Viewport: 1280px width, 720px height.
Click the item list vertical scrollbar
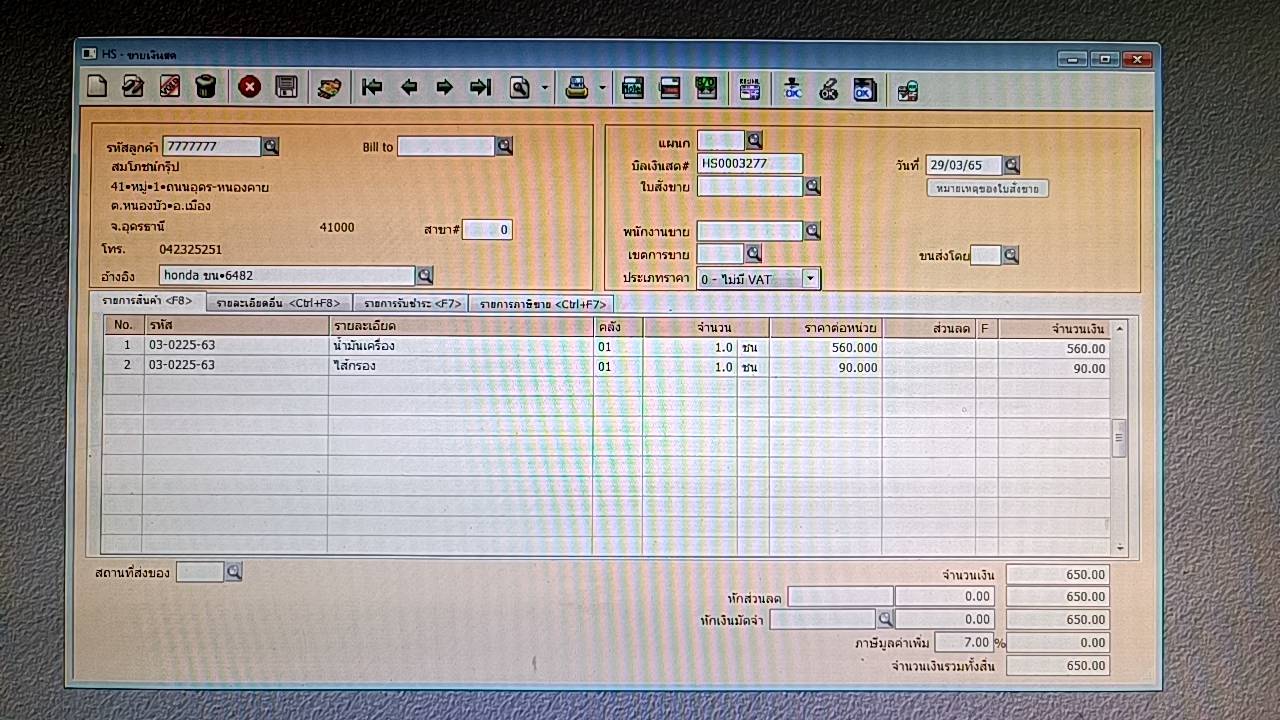pos(1119,437)
